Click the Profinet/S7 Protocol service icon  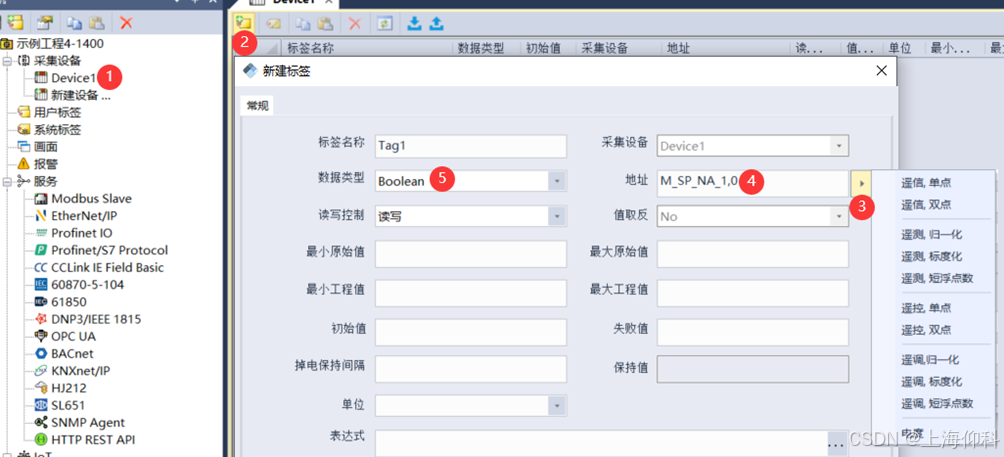41,250
